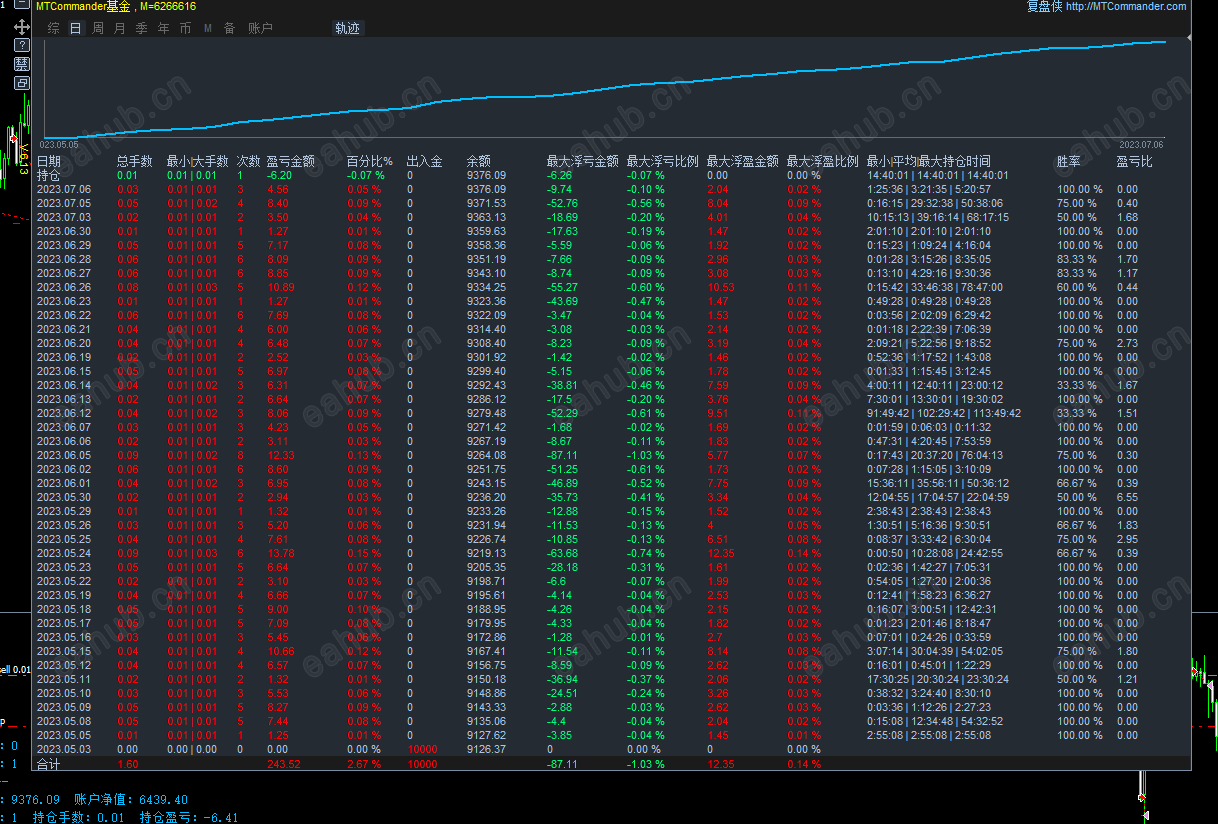Select the 综 overview menu item

click(52, 27)
